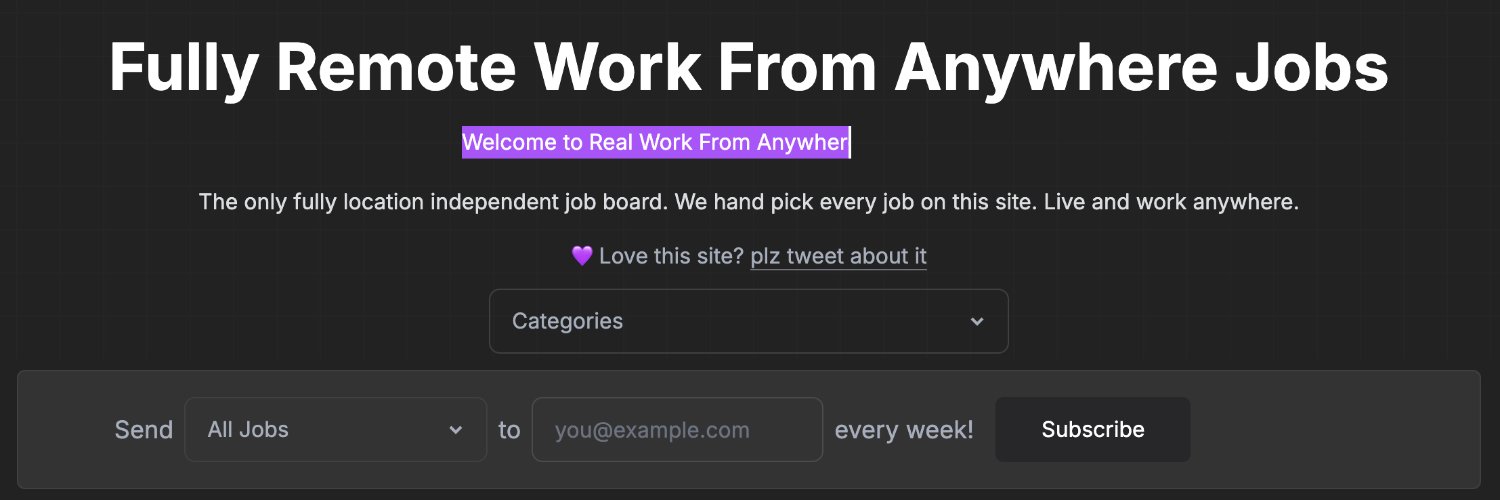
Task: Click the word "Fully" in the heading
Action: click(184, 67)
